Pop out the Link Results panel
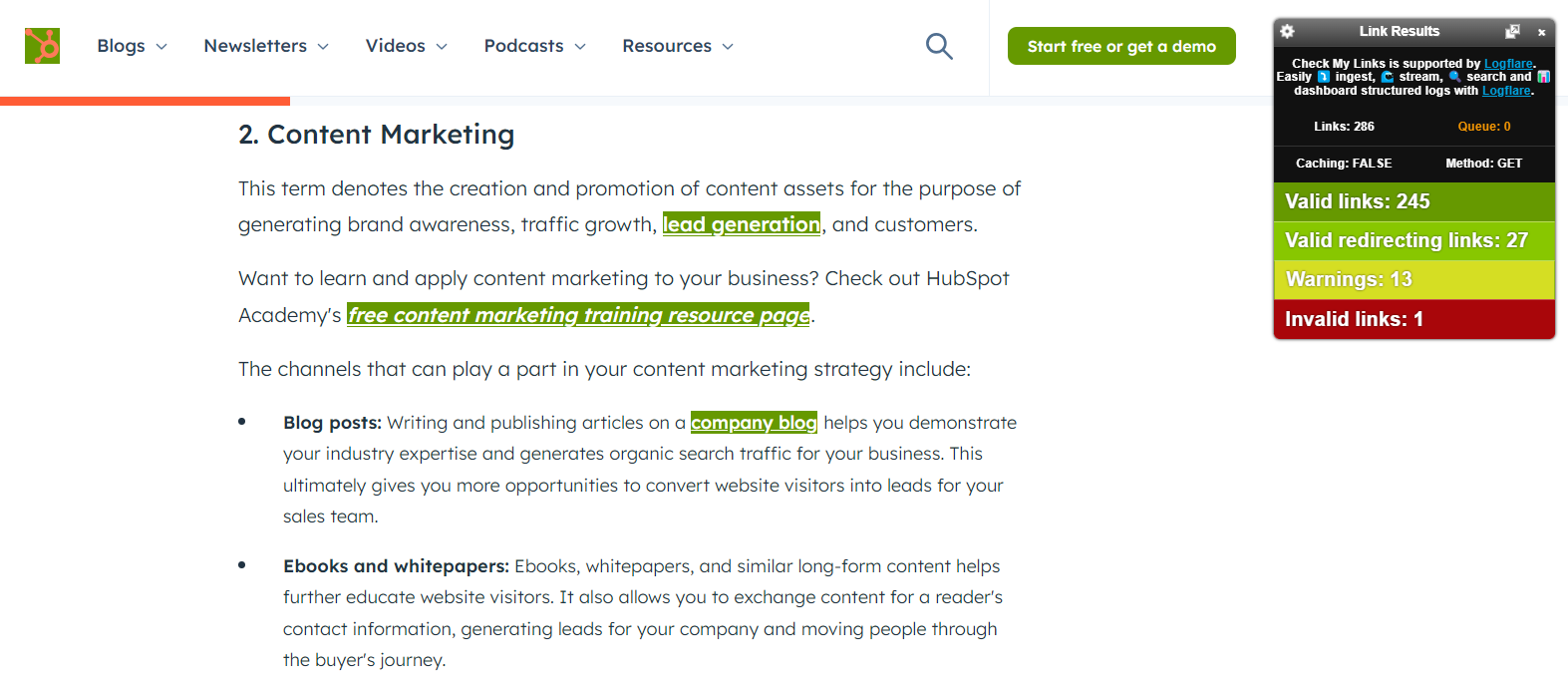 (x=1512, y=32)
